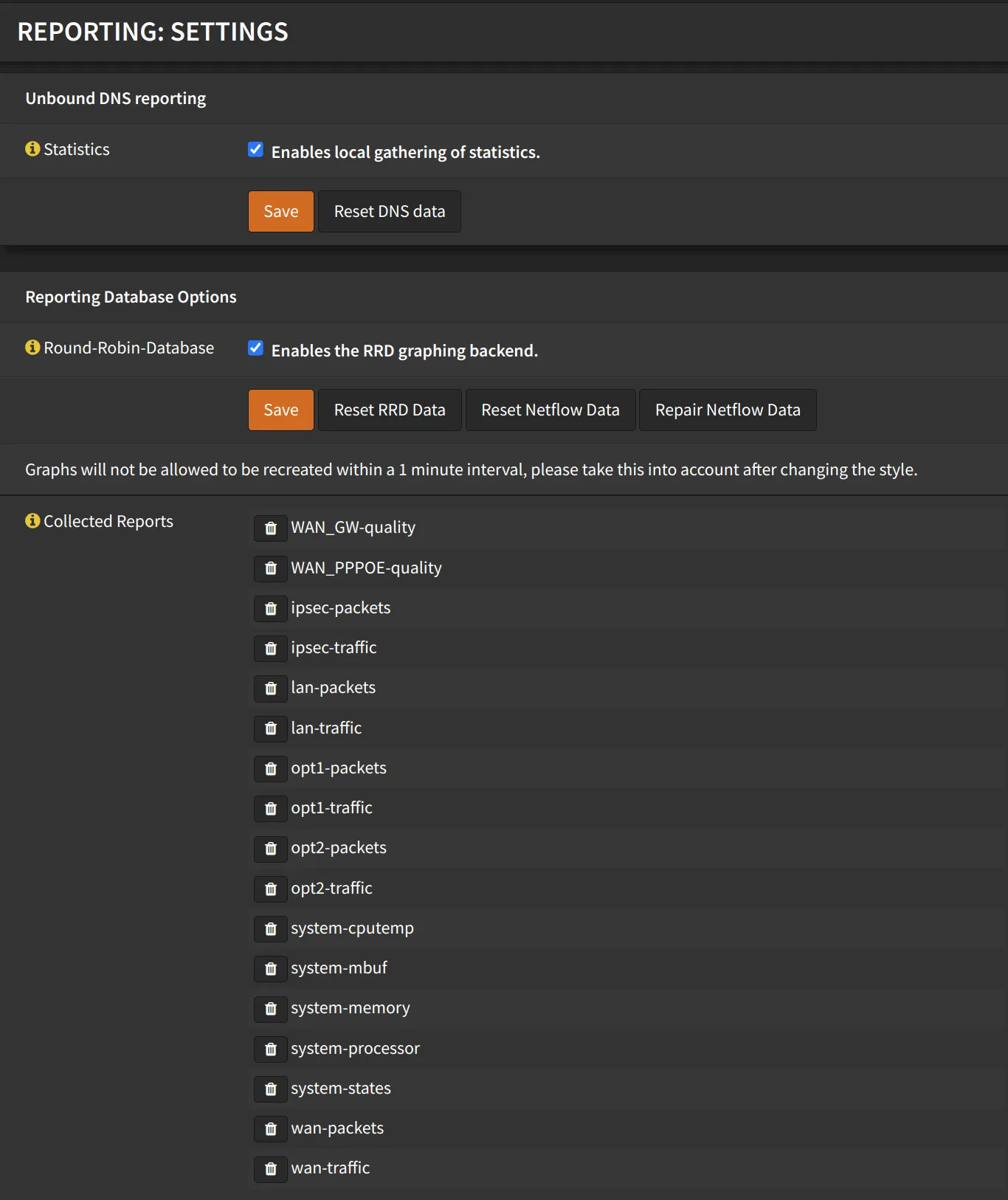This screenshot has width=1008, height=1200.
Task: Click Reset Netflow Data button
Action: [550, 410]
